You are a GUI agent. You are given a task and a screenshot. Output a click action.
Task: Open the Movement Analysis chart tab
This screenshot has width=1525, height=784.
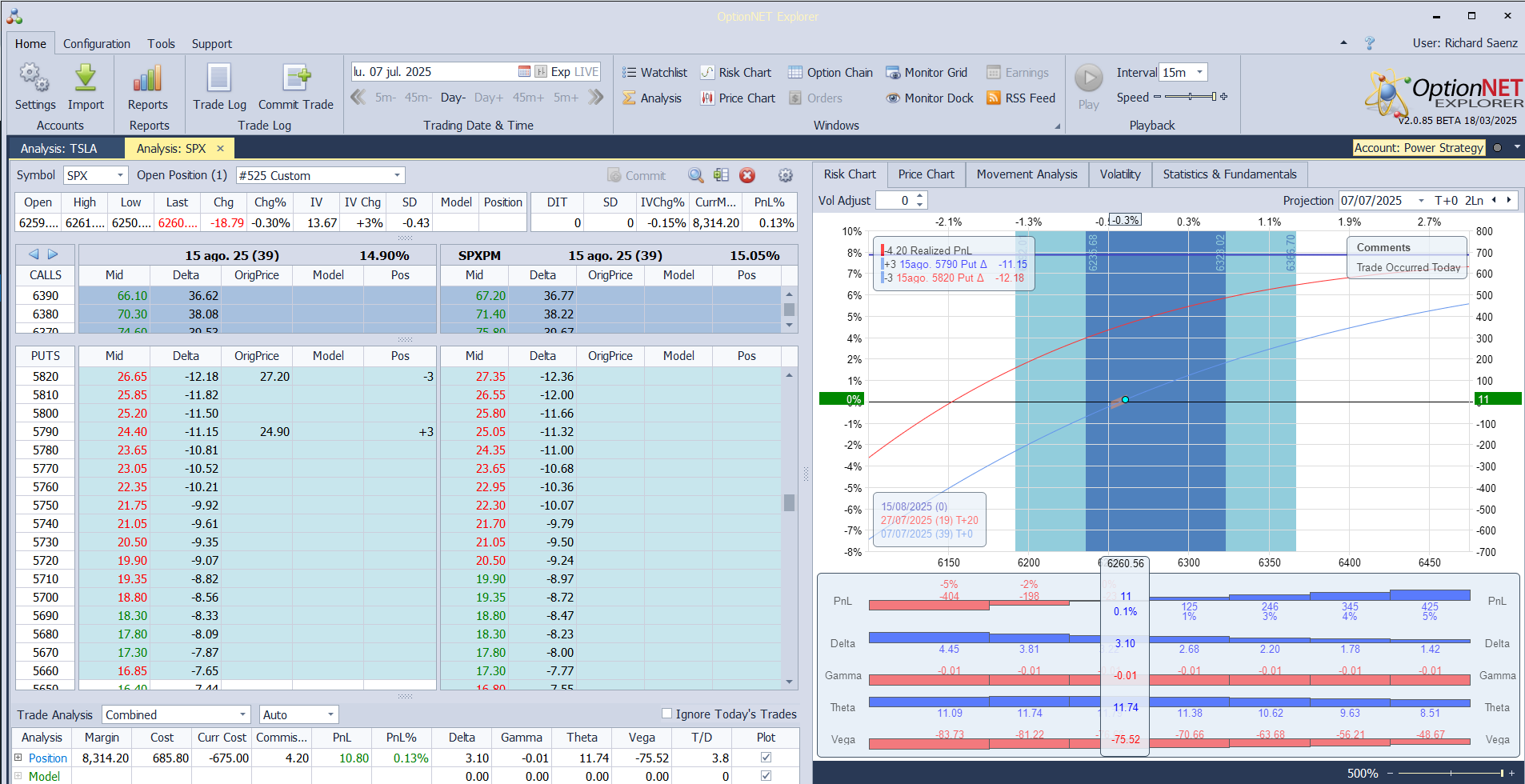click(1027, 174)
